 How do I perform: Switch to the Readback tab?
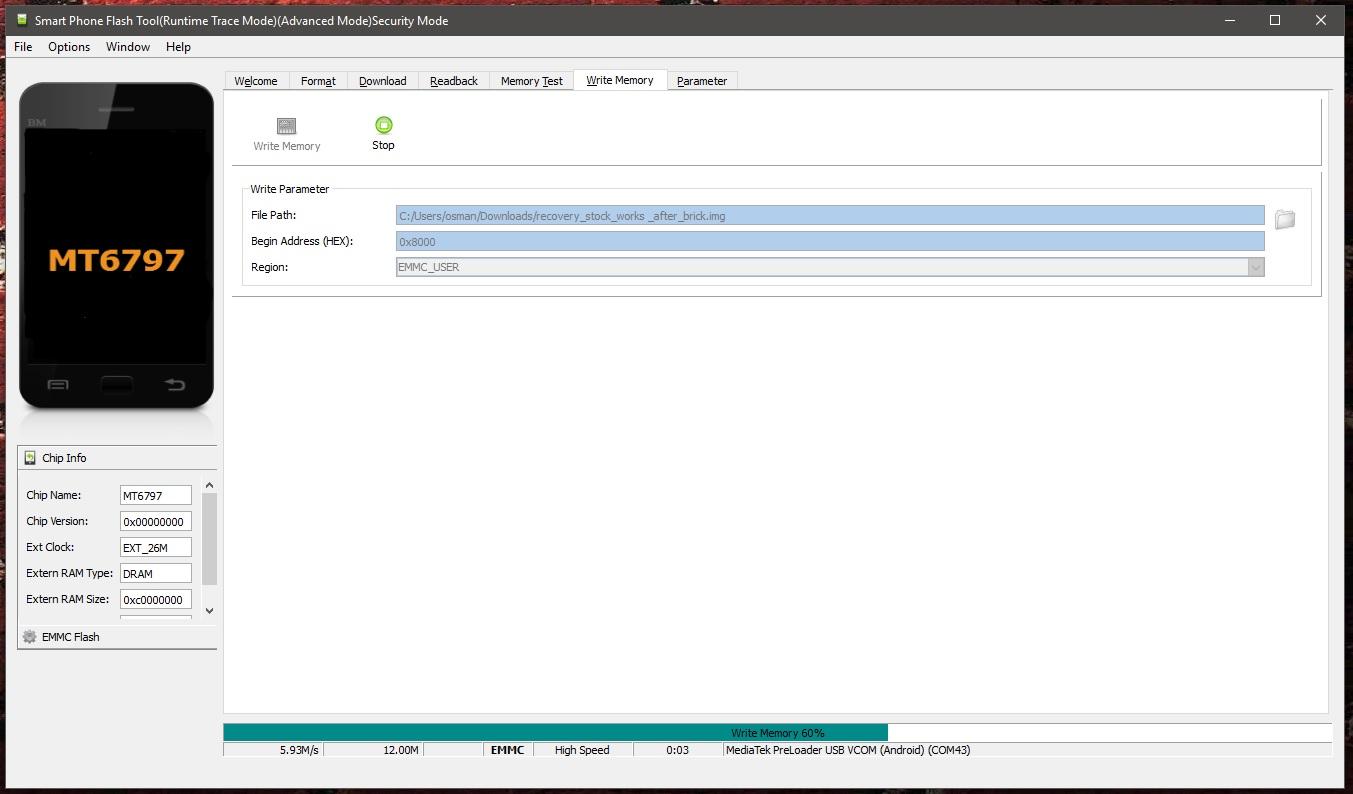[453, 81]
